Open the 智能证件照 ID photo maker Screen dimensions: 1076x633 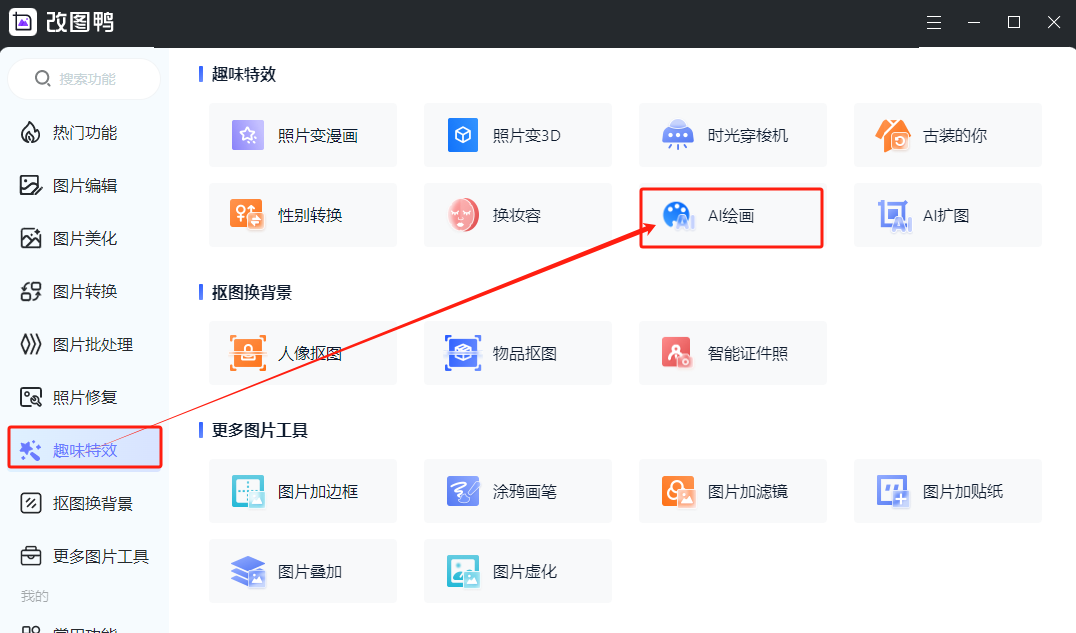click(732, 353)
